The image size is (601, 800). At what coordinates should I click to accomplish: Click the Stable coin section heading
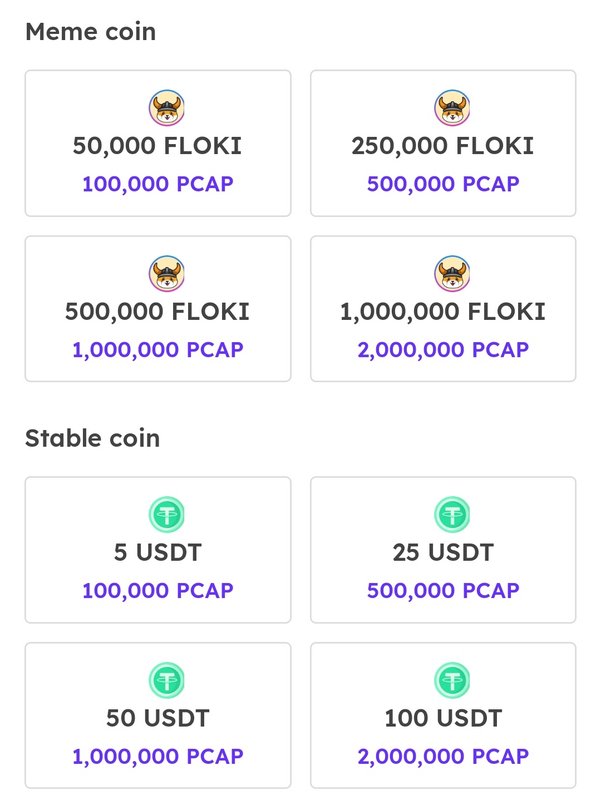pos(93,438)
